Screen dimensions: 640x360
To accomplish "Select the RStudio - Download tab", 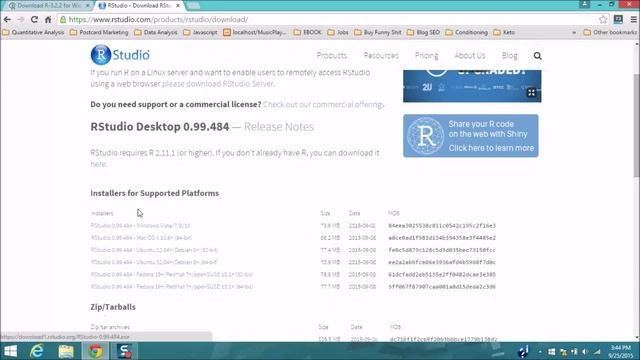I will click(x=139, y=6).
